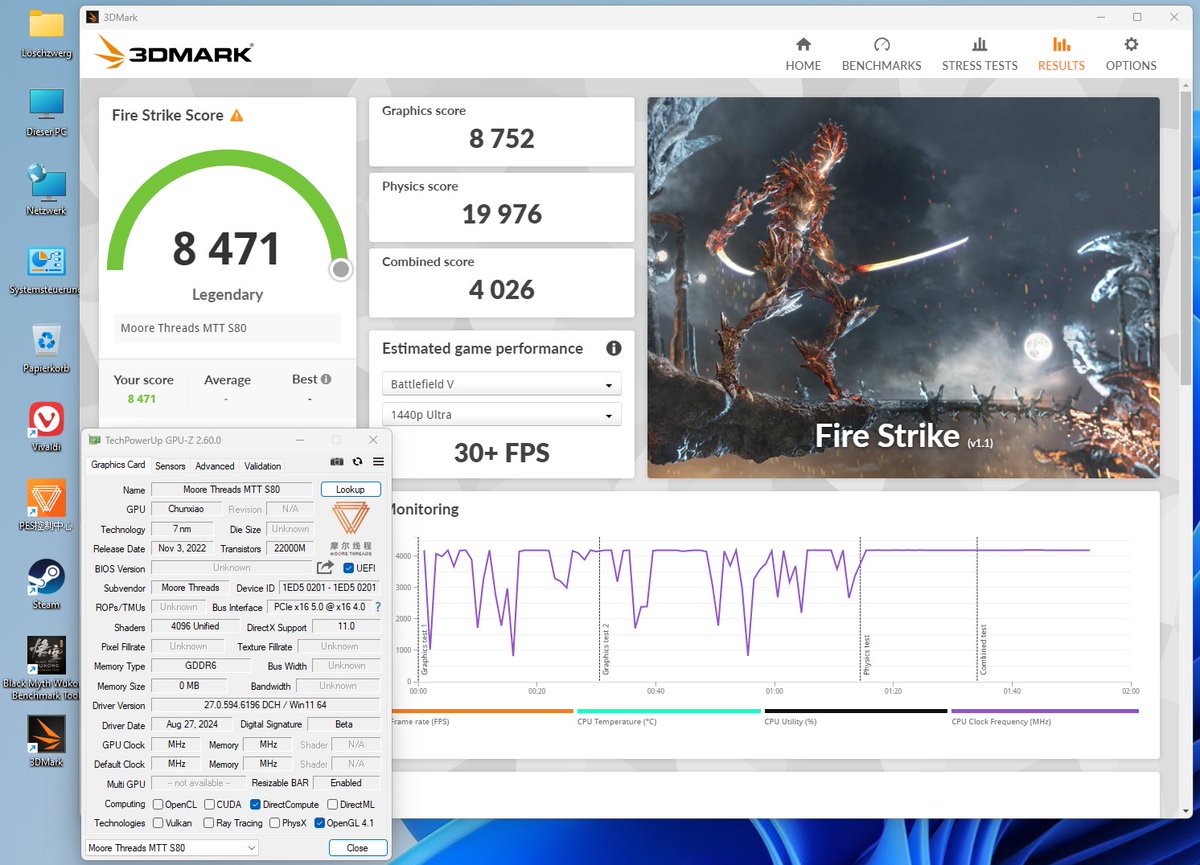Click the BIOS export share icon
This screenshot has width=1200, height=865.
[x=325, y=567]
